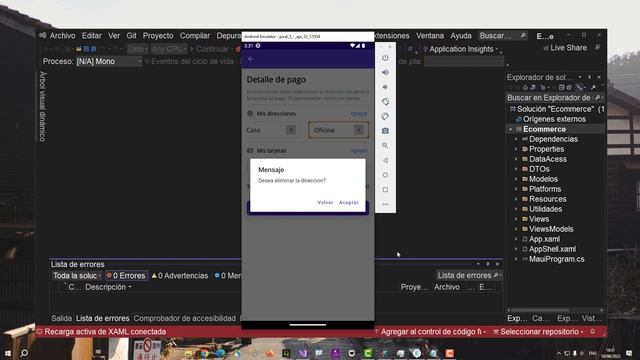
Task: Expand the Dependencias node
Action: point(516,139)
